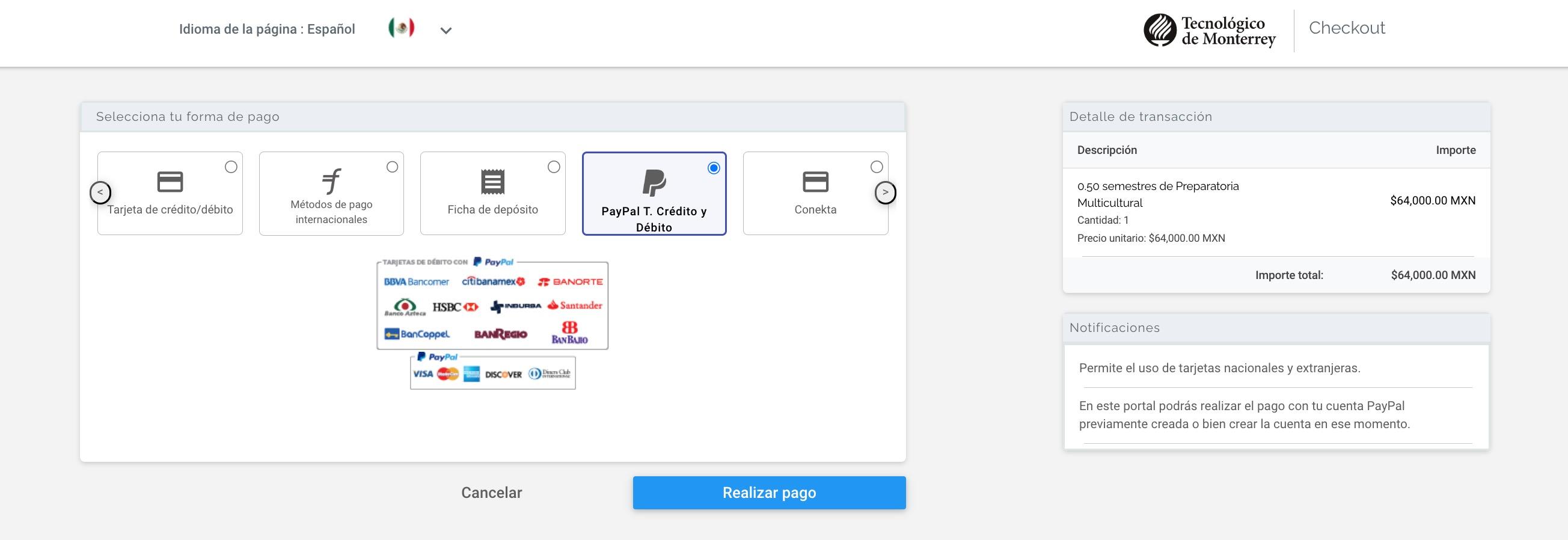This screenshot has width=1568, height=540.
Task: Click the Mexico flag icon
Action: (x=402, y=28)
